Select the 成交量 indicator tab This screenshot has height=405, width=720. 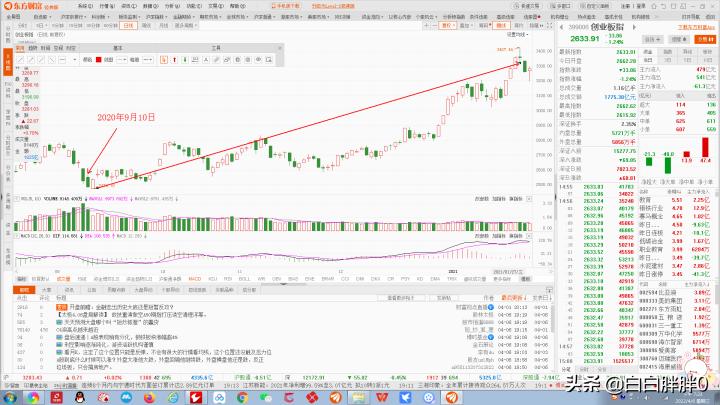[x=63, y=279]
